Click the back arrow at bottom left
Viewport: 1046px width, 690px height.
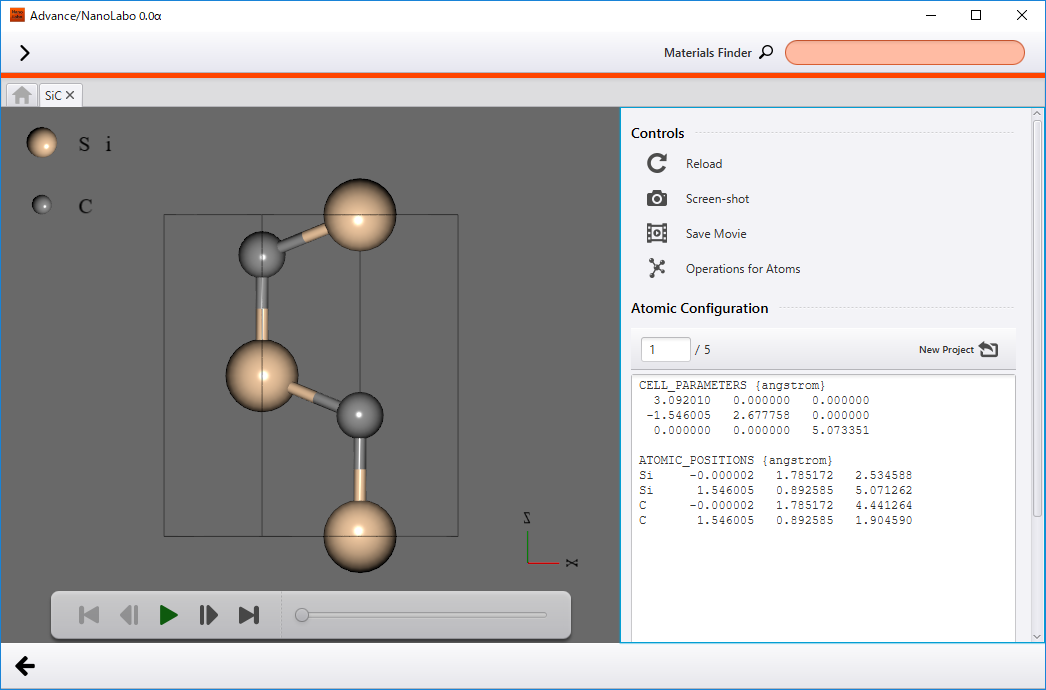(x=25, y=665)
